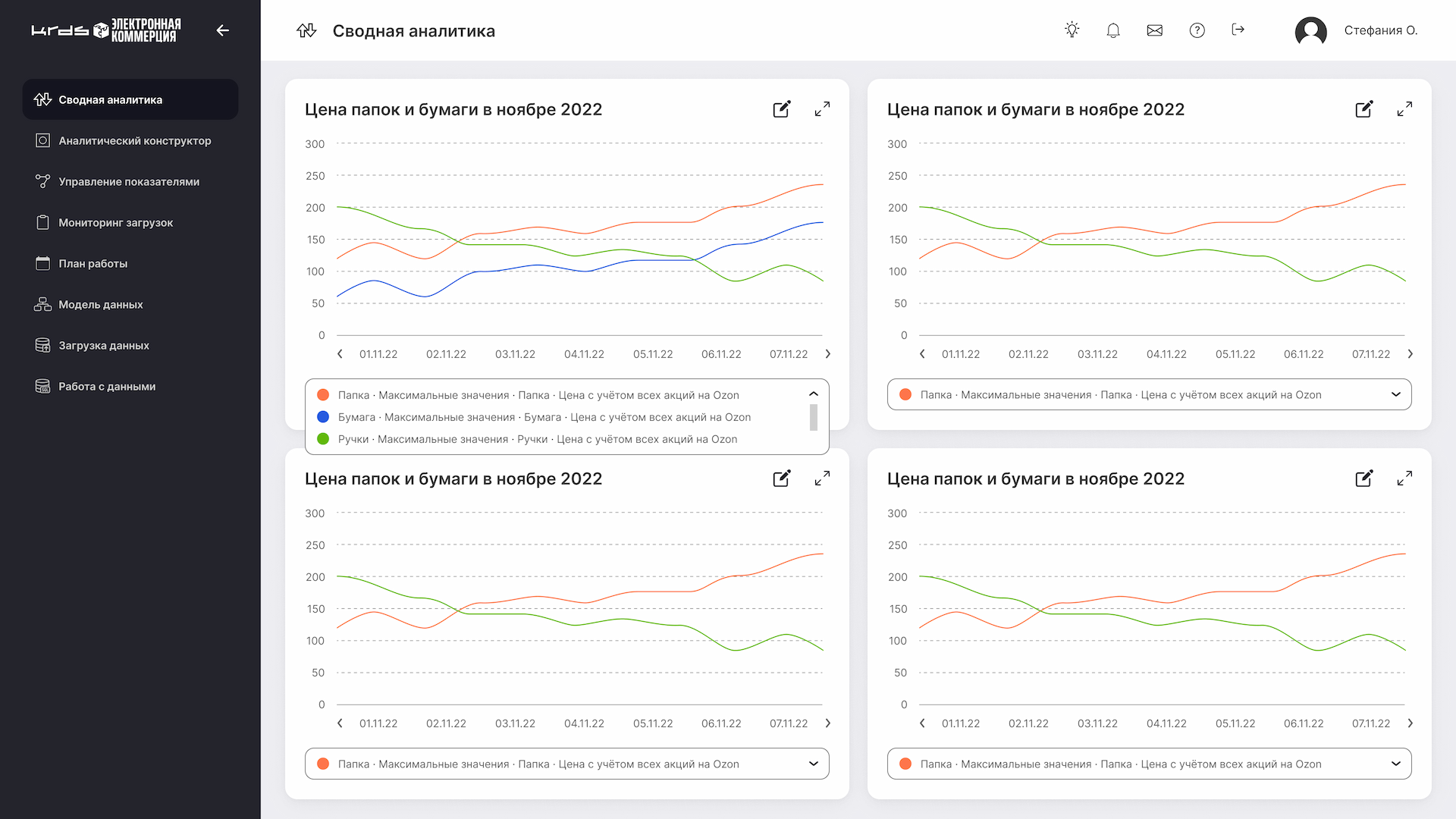Open Аналитический конструктор in sidebar

point(134,141)
